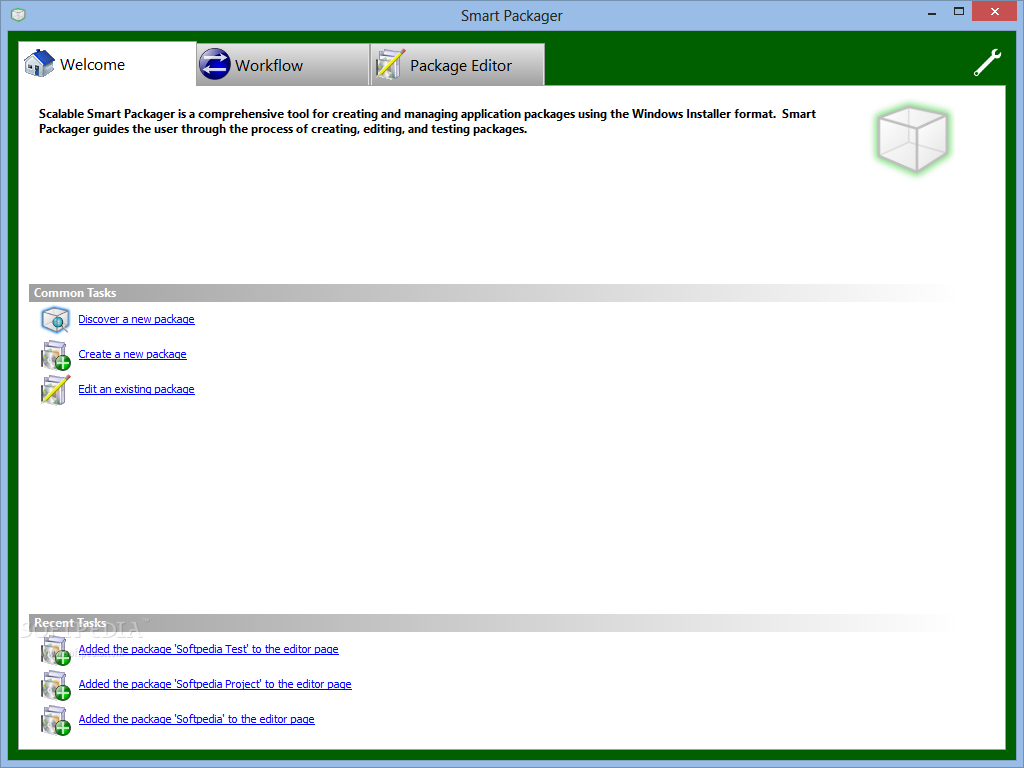Open 'Create a new package' link
This screenshot has width=1024, height=768.
tap(133, 354)
